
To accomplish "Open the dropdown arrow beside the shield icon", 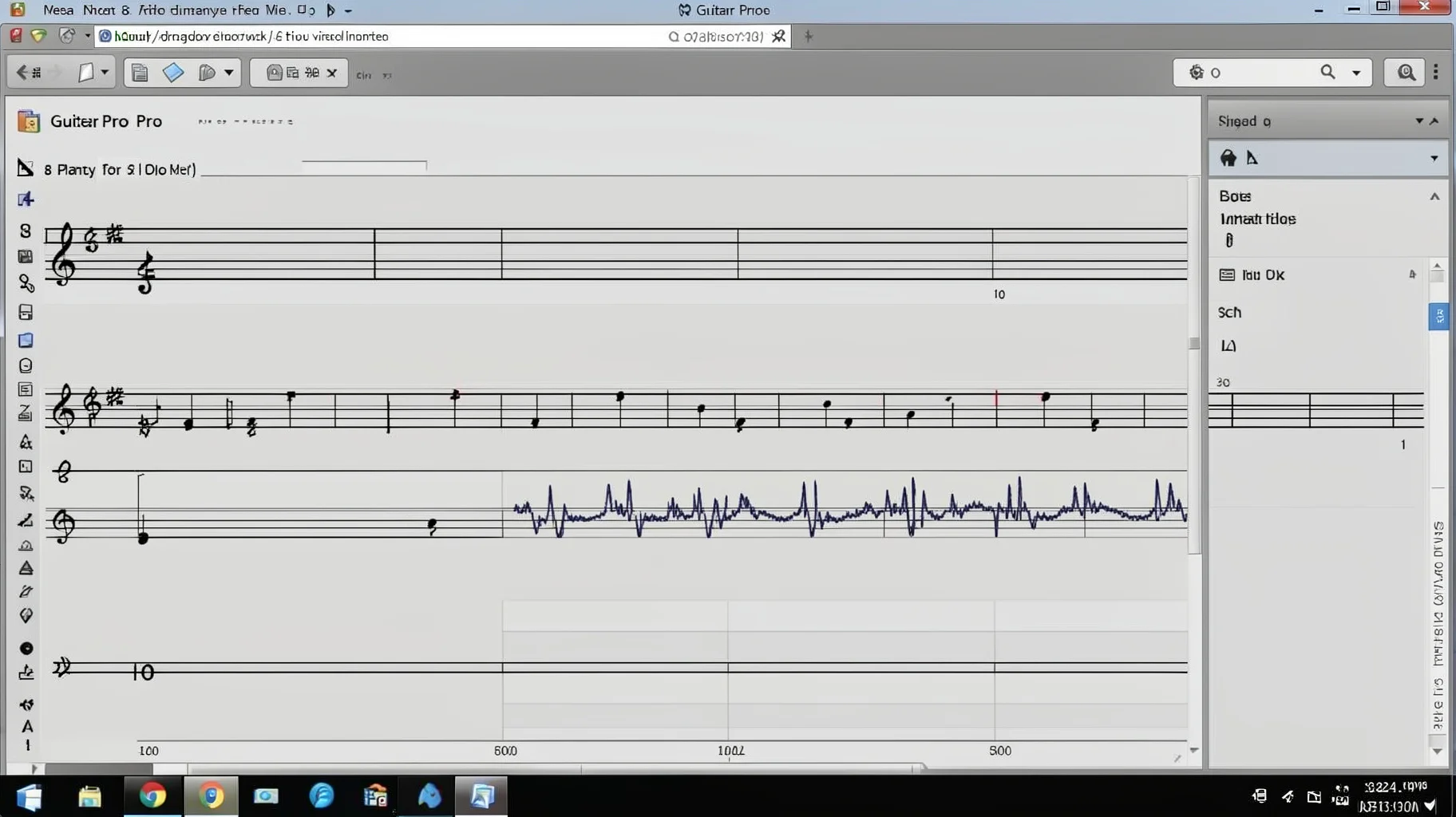I will 229,73.
